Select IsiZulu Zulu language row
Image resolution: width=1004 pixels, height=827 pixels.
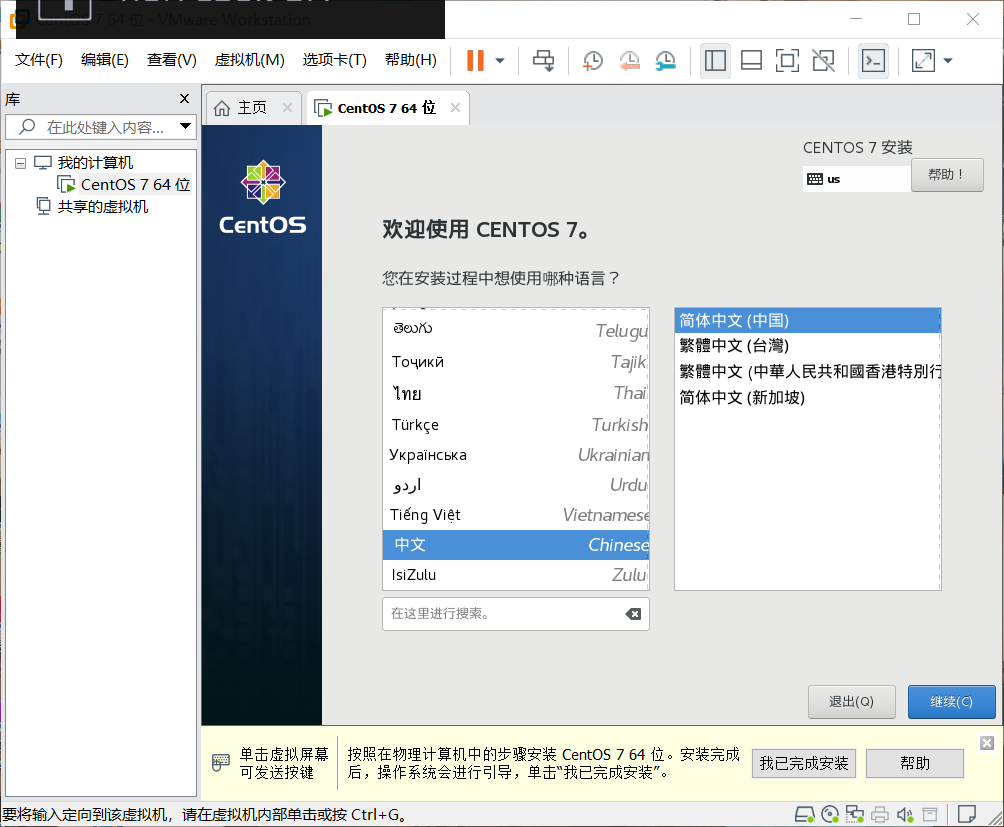coord(516,575)
